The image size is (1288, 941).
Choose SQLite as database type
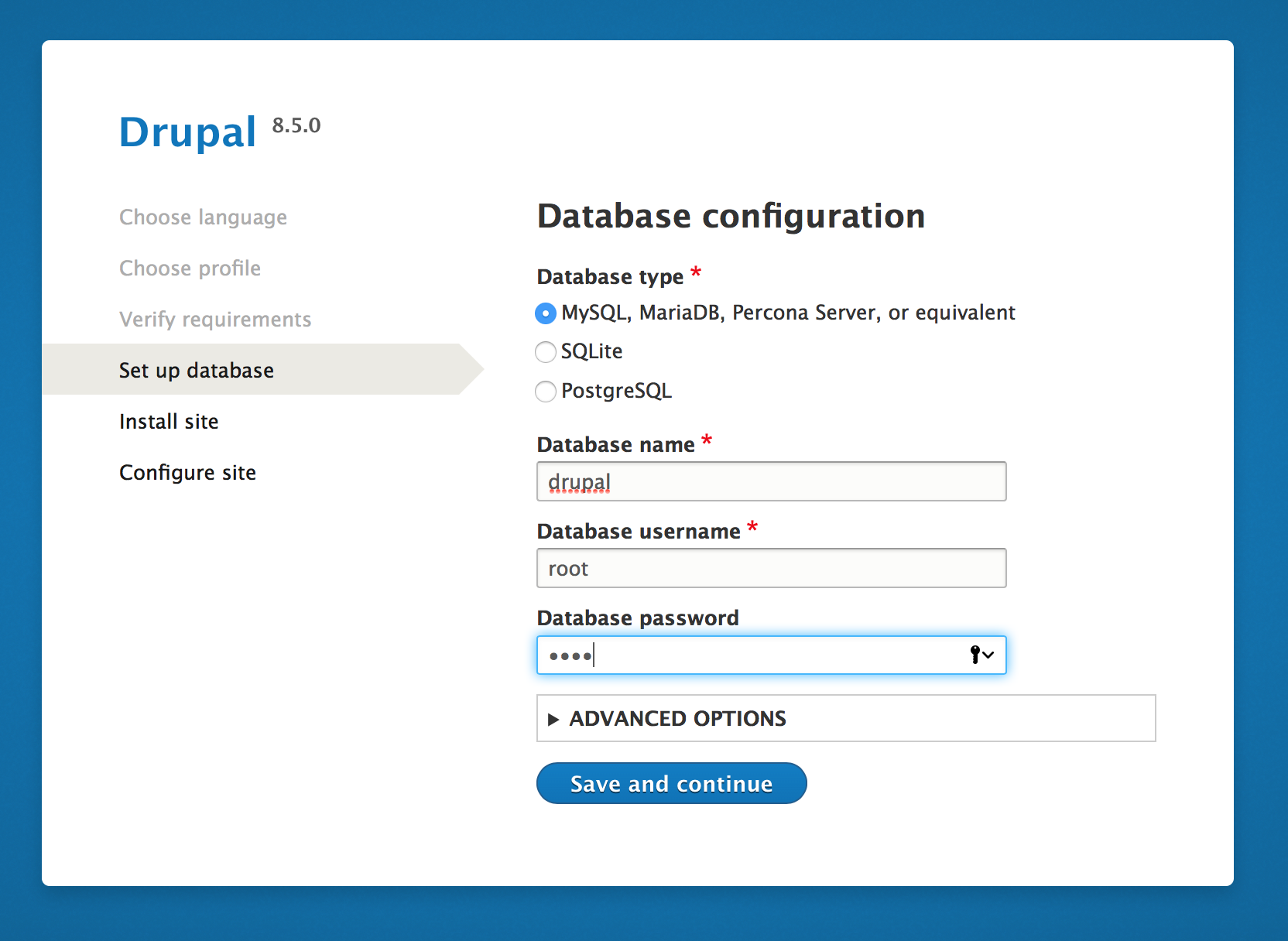546,352
